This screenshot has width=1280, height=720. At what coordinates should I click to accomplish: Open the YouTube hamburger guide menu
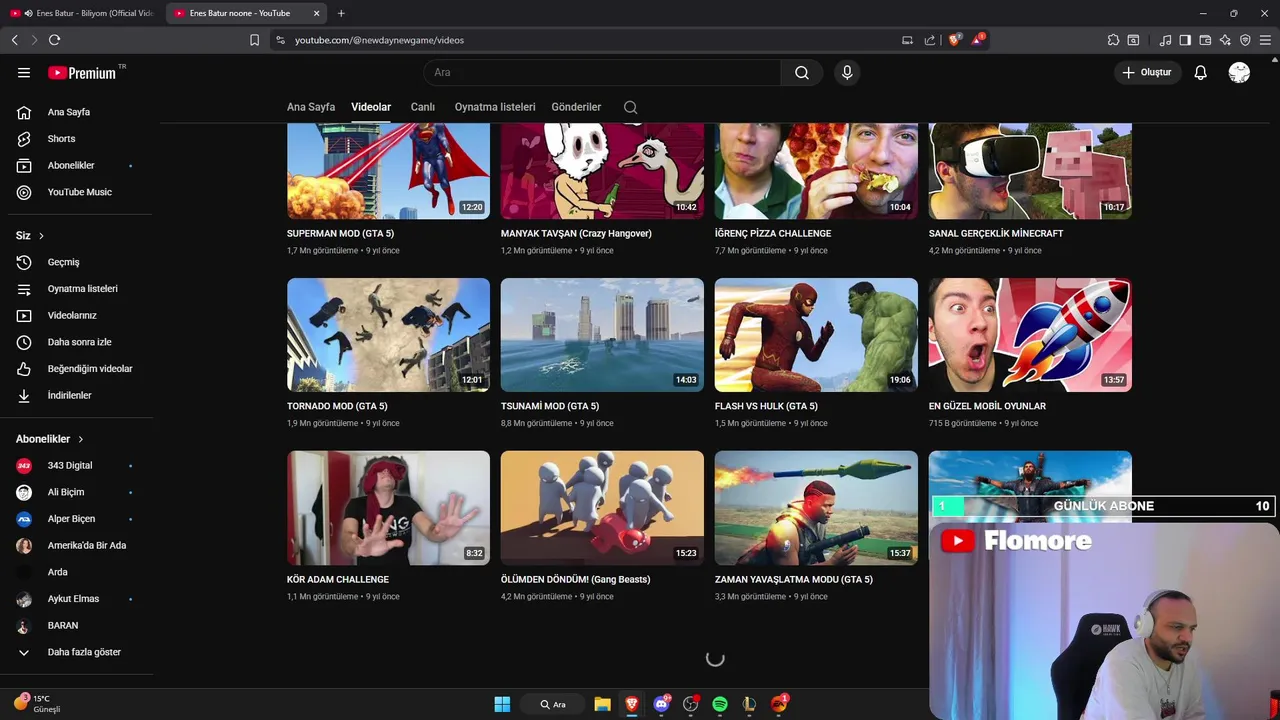pyautogui.click(x=24, y=73)
